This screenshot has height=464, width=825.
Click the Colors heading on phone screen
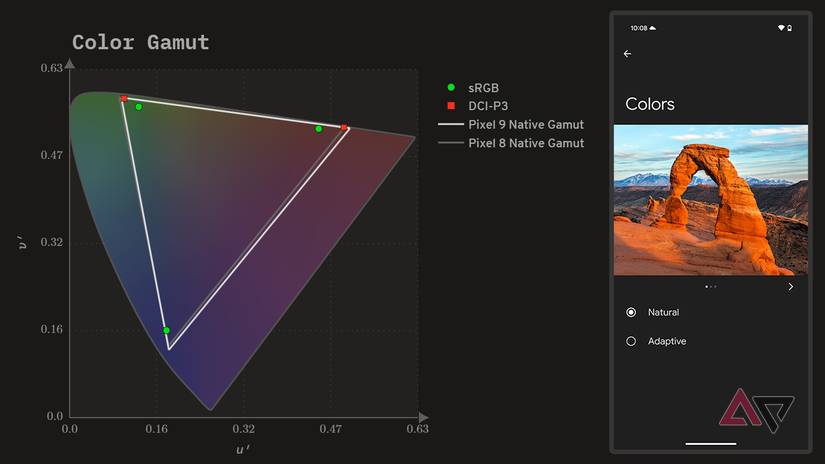click(x=650, y=104)
